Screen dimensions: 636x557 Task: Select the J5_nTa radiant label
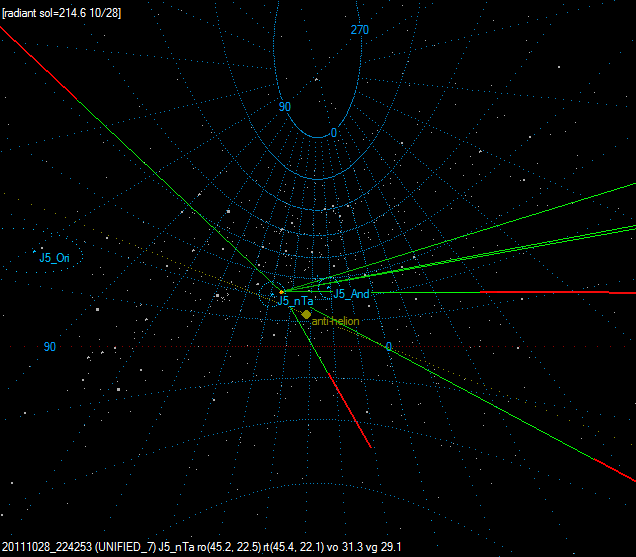pos(295,301)
